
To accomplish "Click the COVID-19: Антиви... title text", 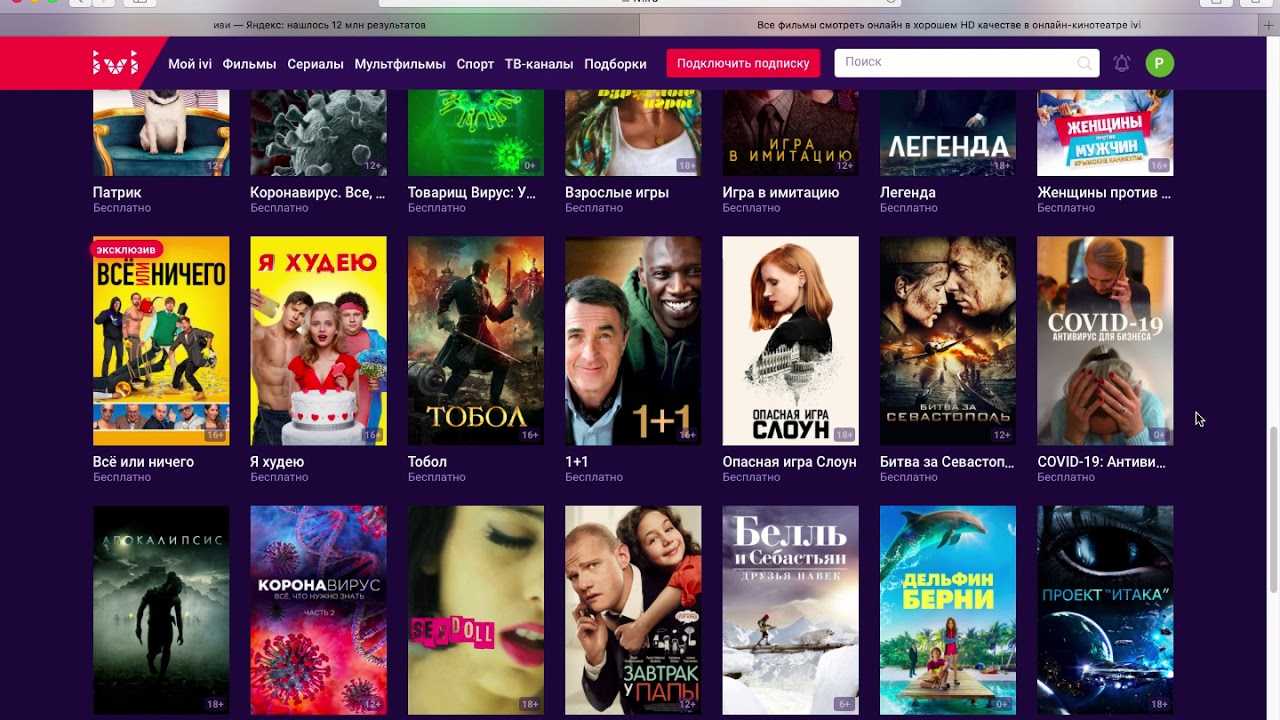I will (1102, 462).
